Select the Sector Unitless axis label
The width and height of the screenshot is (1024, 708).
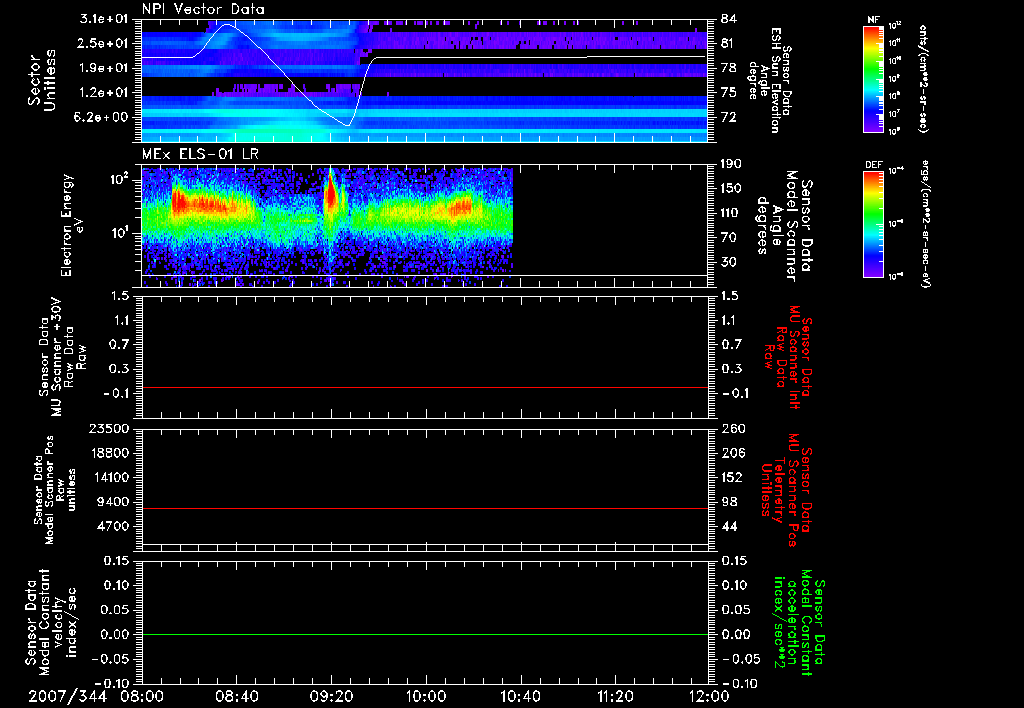pyautogui.click(x=42, y=80)
